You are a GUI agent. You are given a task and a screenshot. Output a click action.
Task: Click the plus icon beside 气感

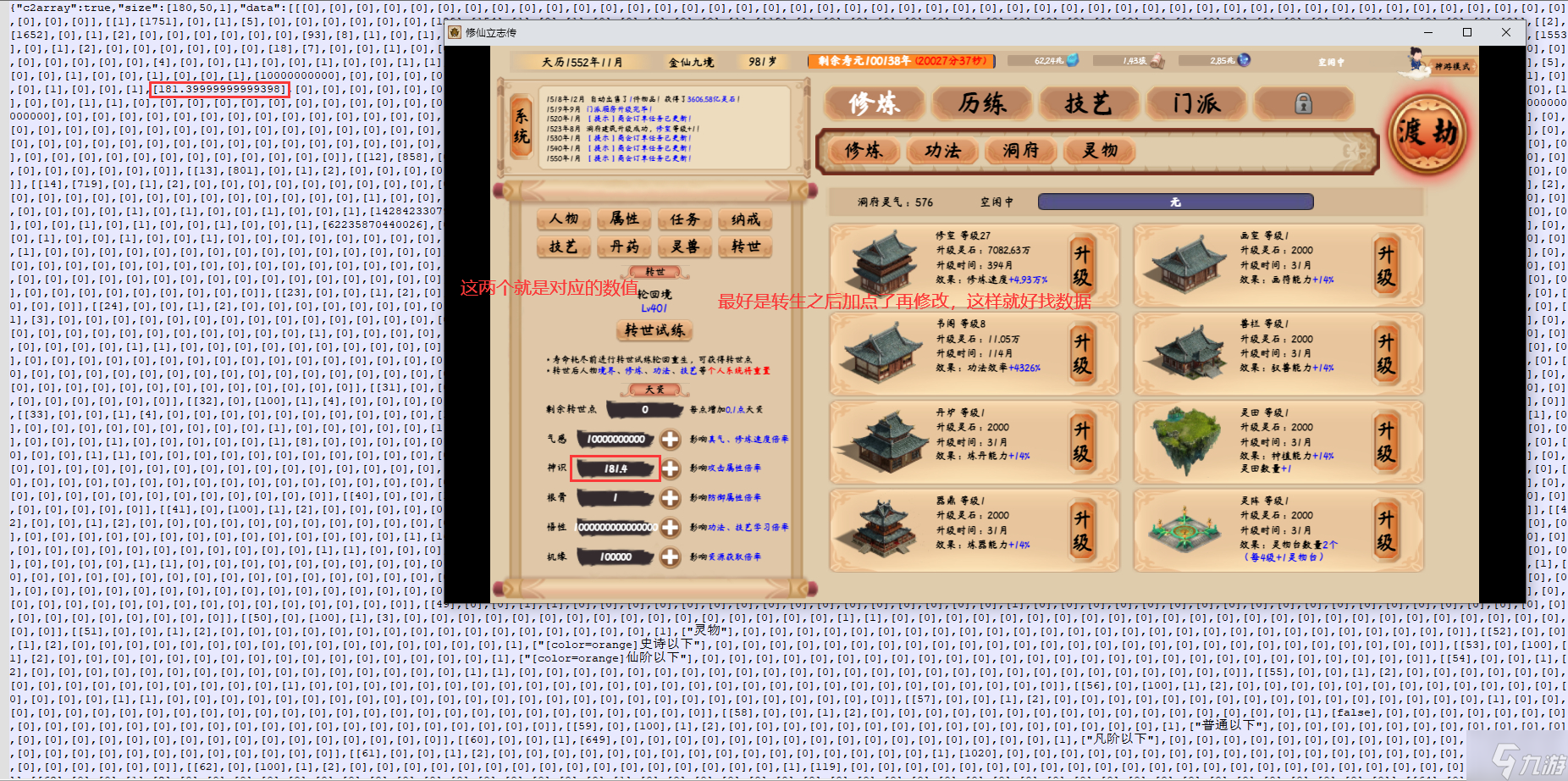(x=670, y=439)
